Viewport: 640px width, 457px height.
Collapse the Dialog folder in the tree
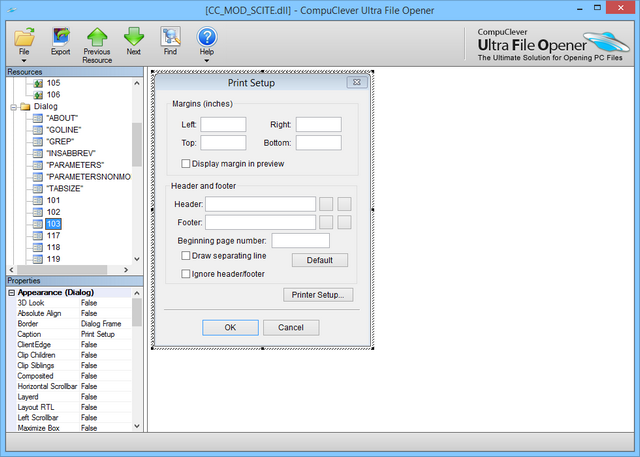[x=12, y=106]
